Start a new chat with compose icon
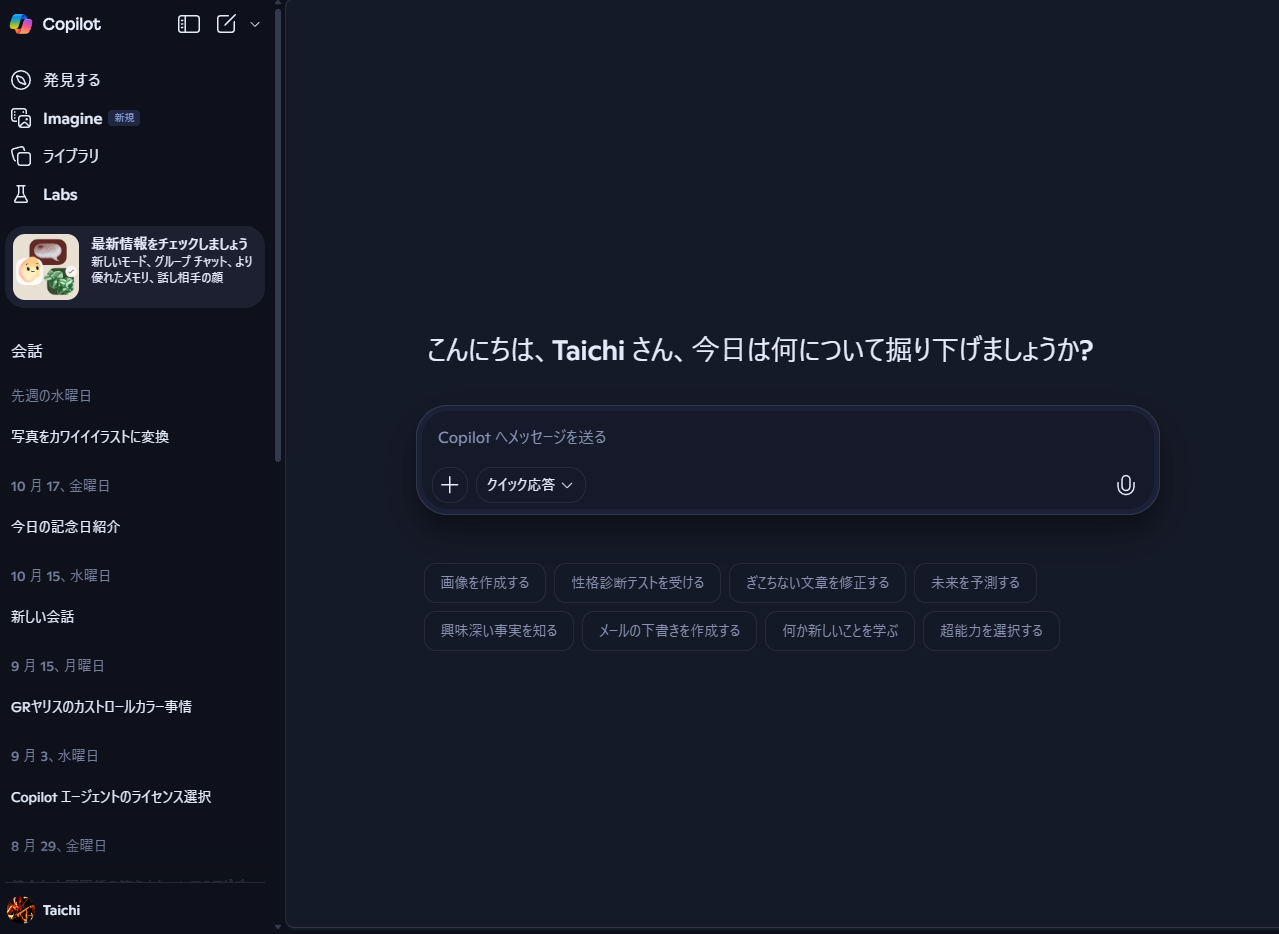The height and width of the screenshot is (934, 1279). pyautogui.click(x=226, y=24)
